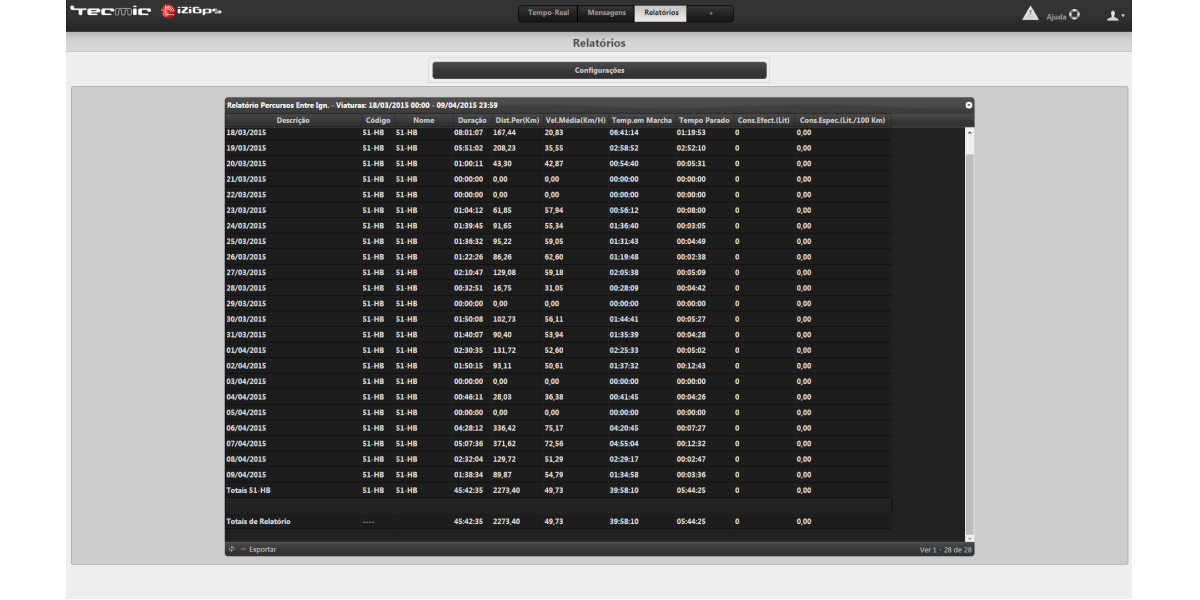This screenshot has width=1200, height=600.
Task: Select the Relatórios tab
Action: pos(660,14)
